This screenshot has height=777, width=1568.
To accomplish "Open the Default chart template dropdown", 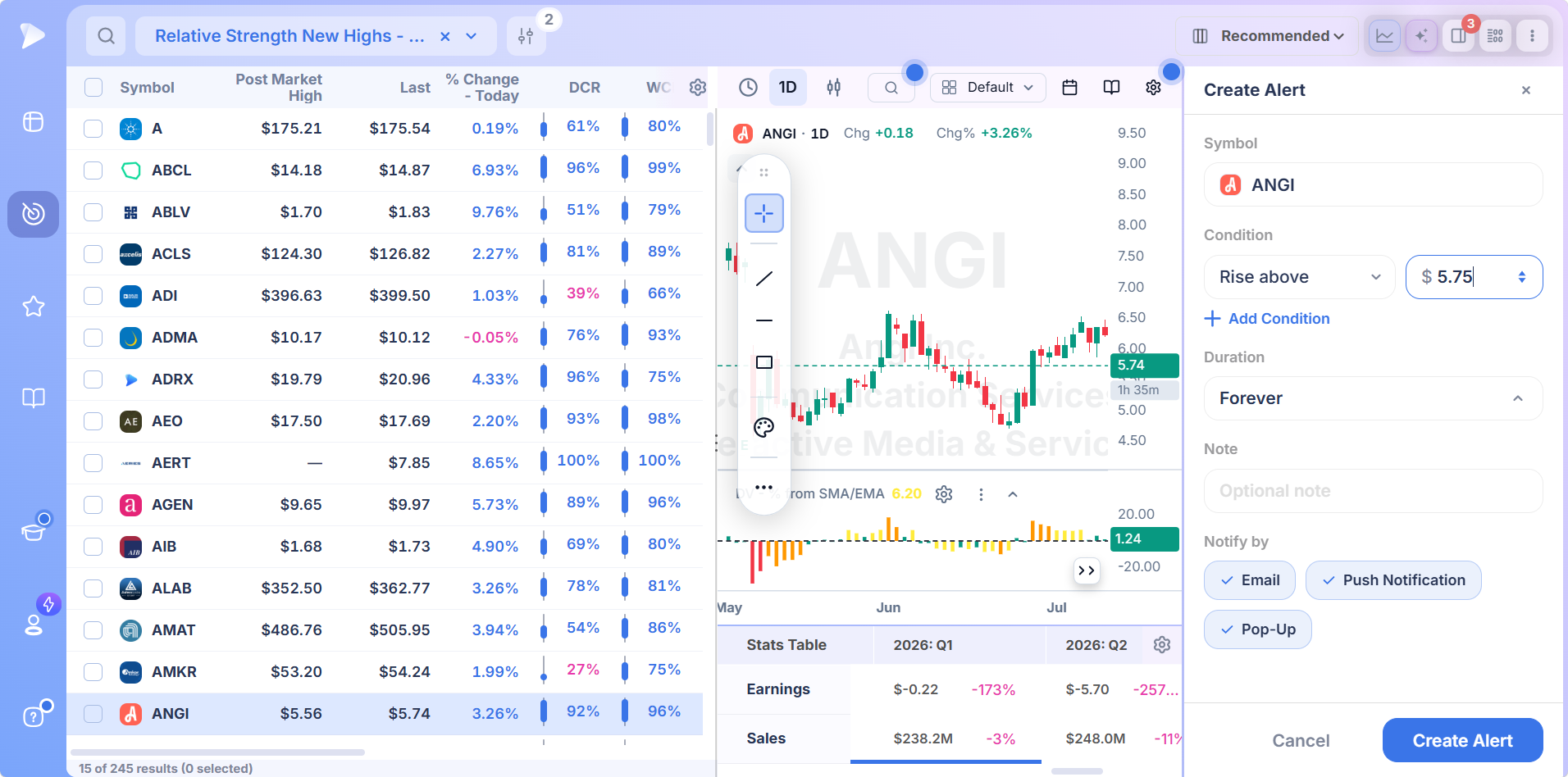I will click(988, 88).
